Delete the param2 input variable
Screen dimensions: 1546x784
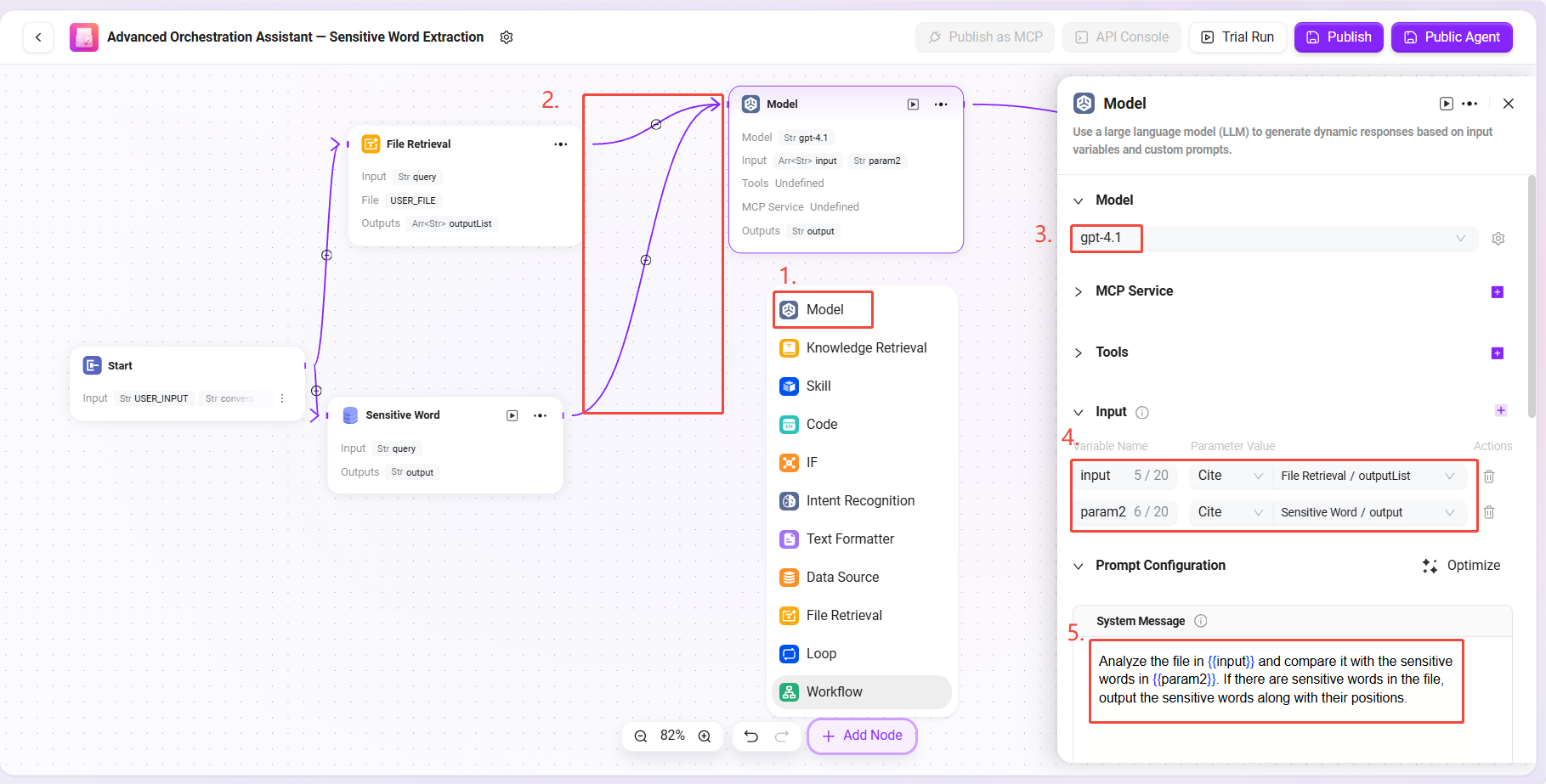[1489, 512]
